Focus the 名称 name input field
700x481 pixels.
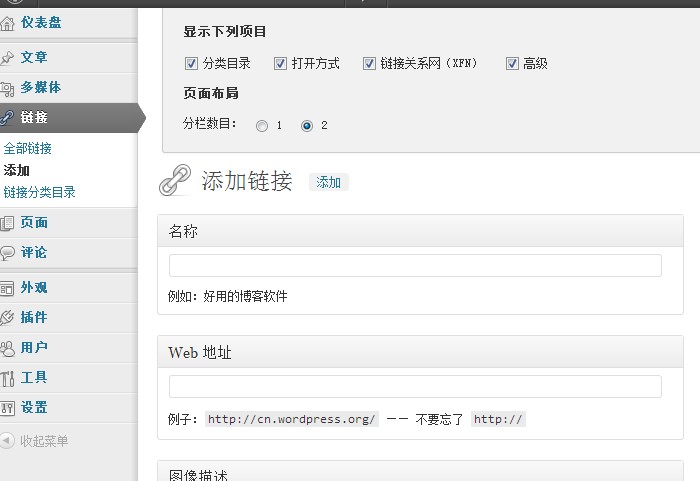click(x=415, y=266)
